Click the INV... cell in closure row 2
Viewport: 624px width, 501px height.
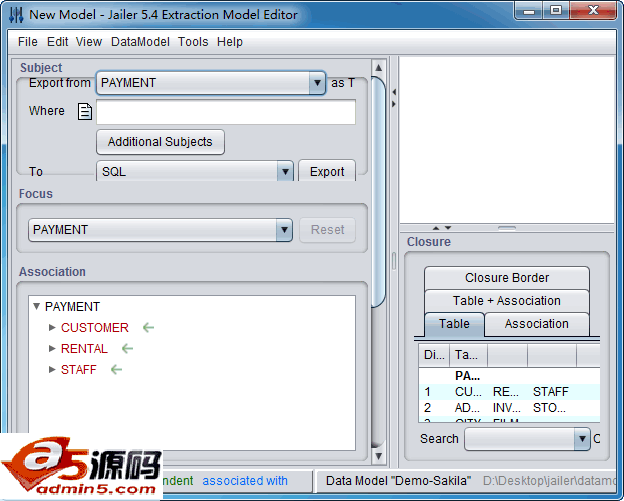[x=507, y=408]
